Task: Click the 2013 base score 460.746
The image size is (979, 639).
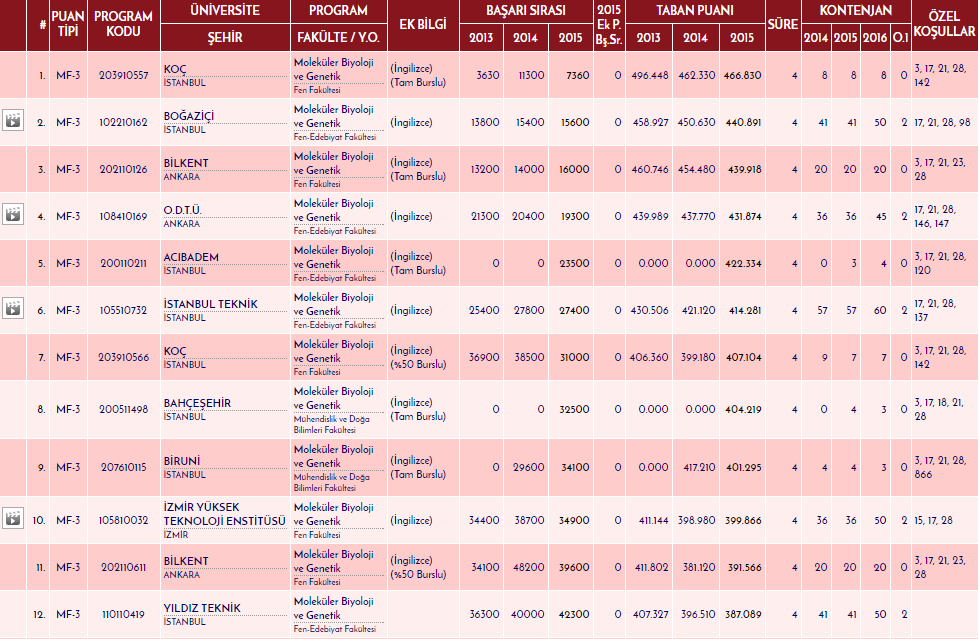Action: coord(650,169)
